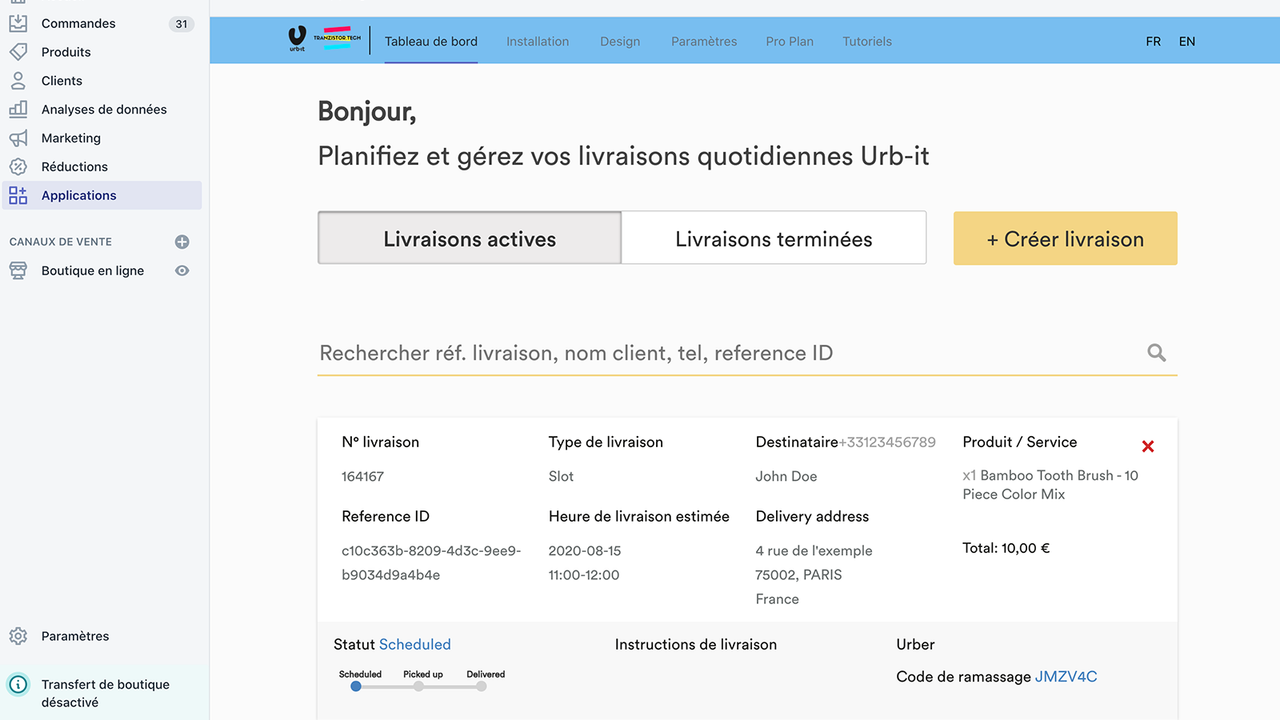
Task: Open the Installation tab
Action: click(537, 41)
